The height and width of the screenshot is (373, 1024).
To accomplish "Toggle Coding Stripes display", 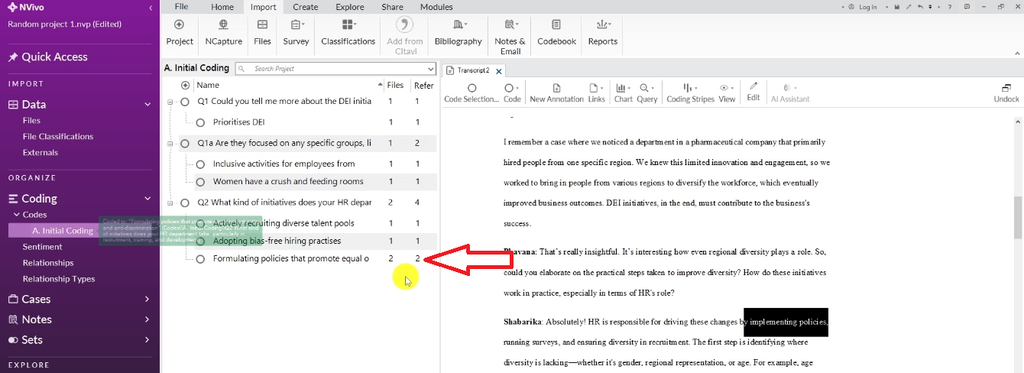I will pos(690,93).
